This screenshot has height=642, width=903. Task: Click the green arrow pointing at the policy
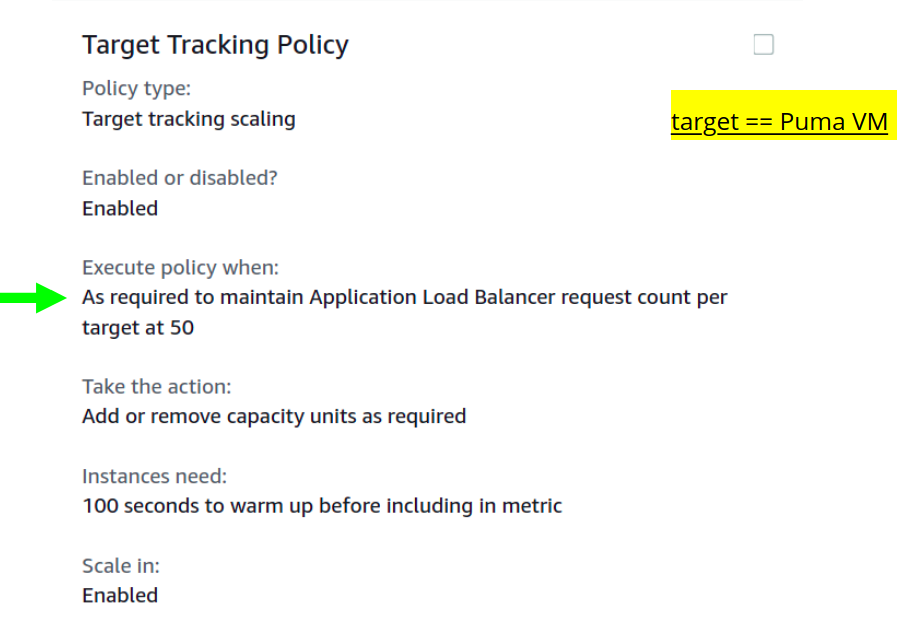point(34,297)
